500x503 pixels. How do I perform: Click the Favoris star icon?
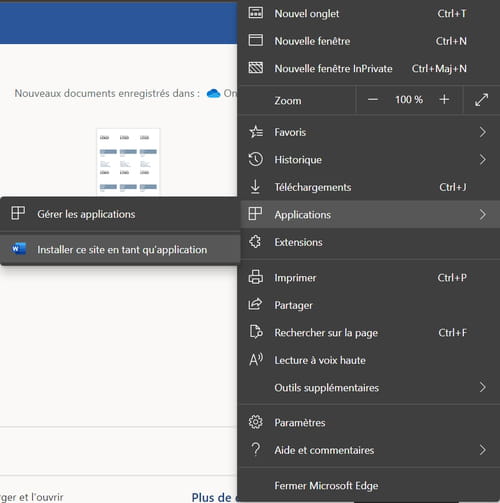(x=256, y=132)
